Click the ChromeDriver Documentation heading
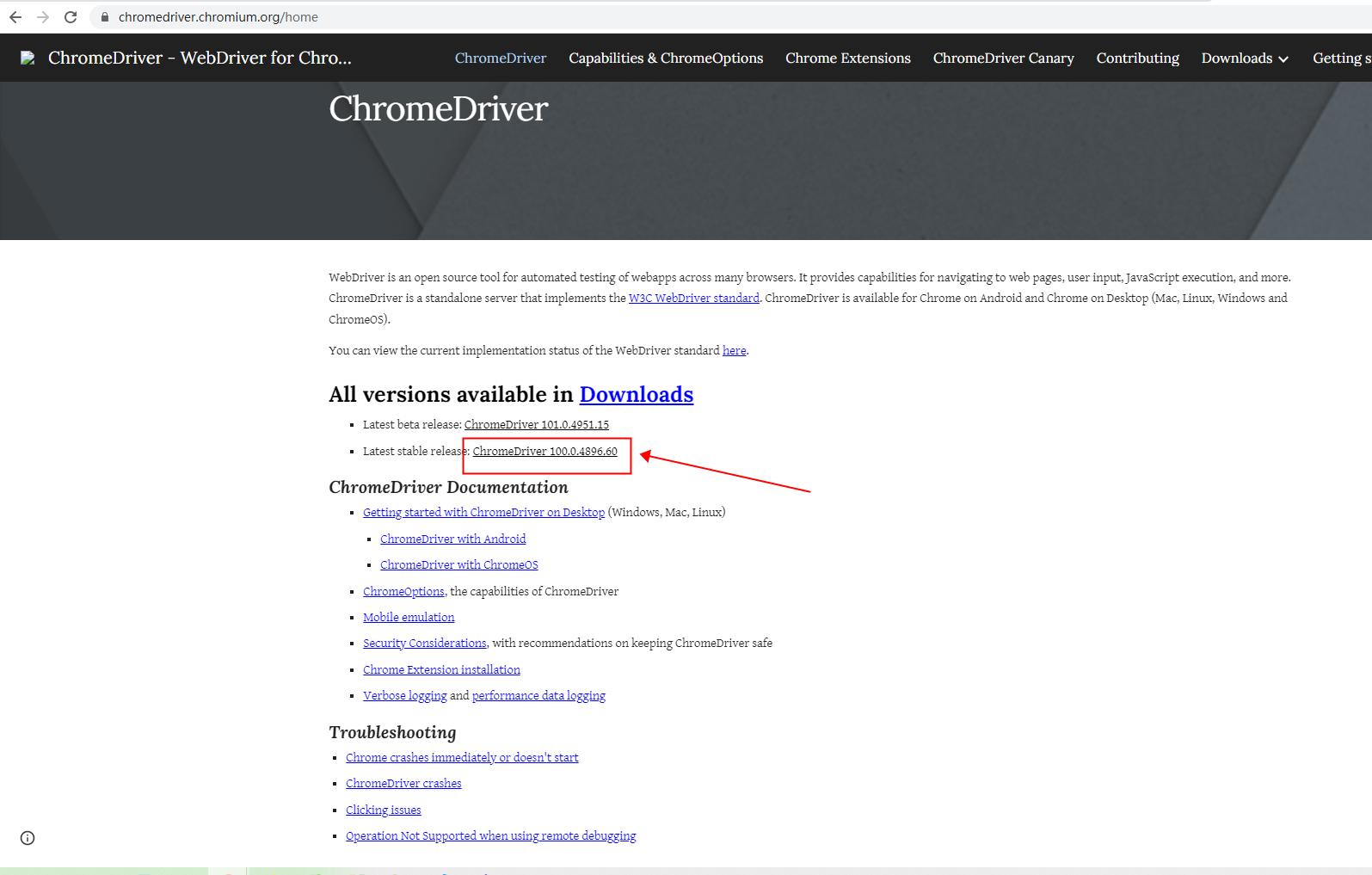Image resolution: width=1372 pixels, height=875 pixels. (x=448, y=487)
